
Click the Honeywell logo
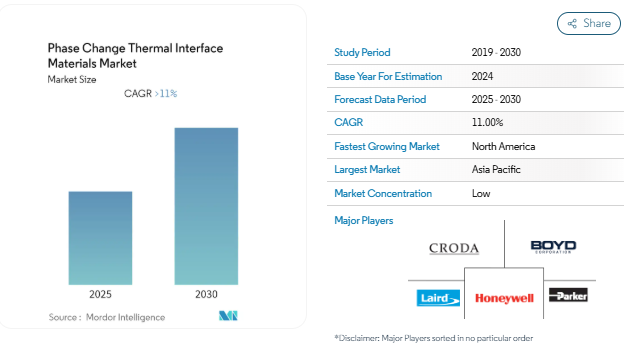click(504, 298)
